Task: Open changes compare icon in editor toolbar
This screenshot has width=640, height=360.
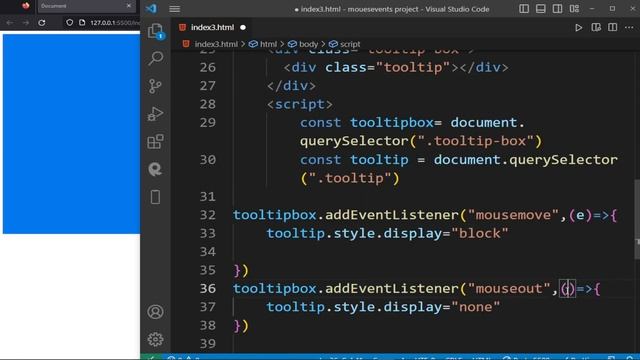Action: (596, 27)
